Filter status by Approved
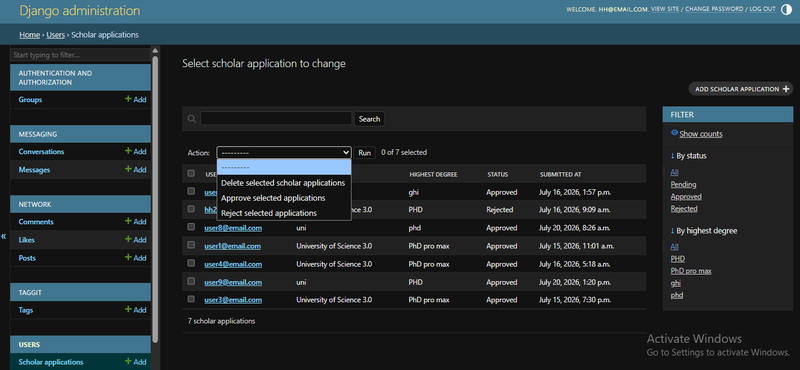The height and width of the screenshot is (370, 800). coord(686,196)
